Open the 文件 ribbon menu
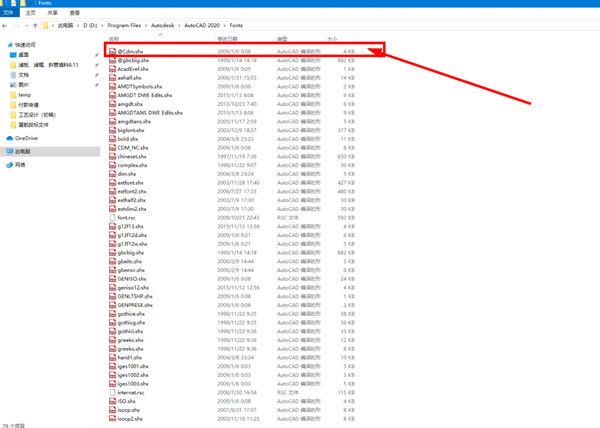The height and width of the screenshot is (428, 600). (x=8, y=13)
